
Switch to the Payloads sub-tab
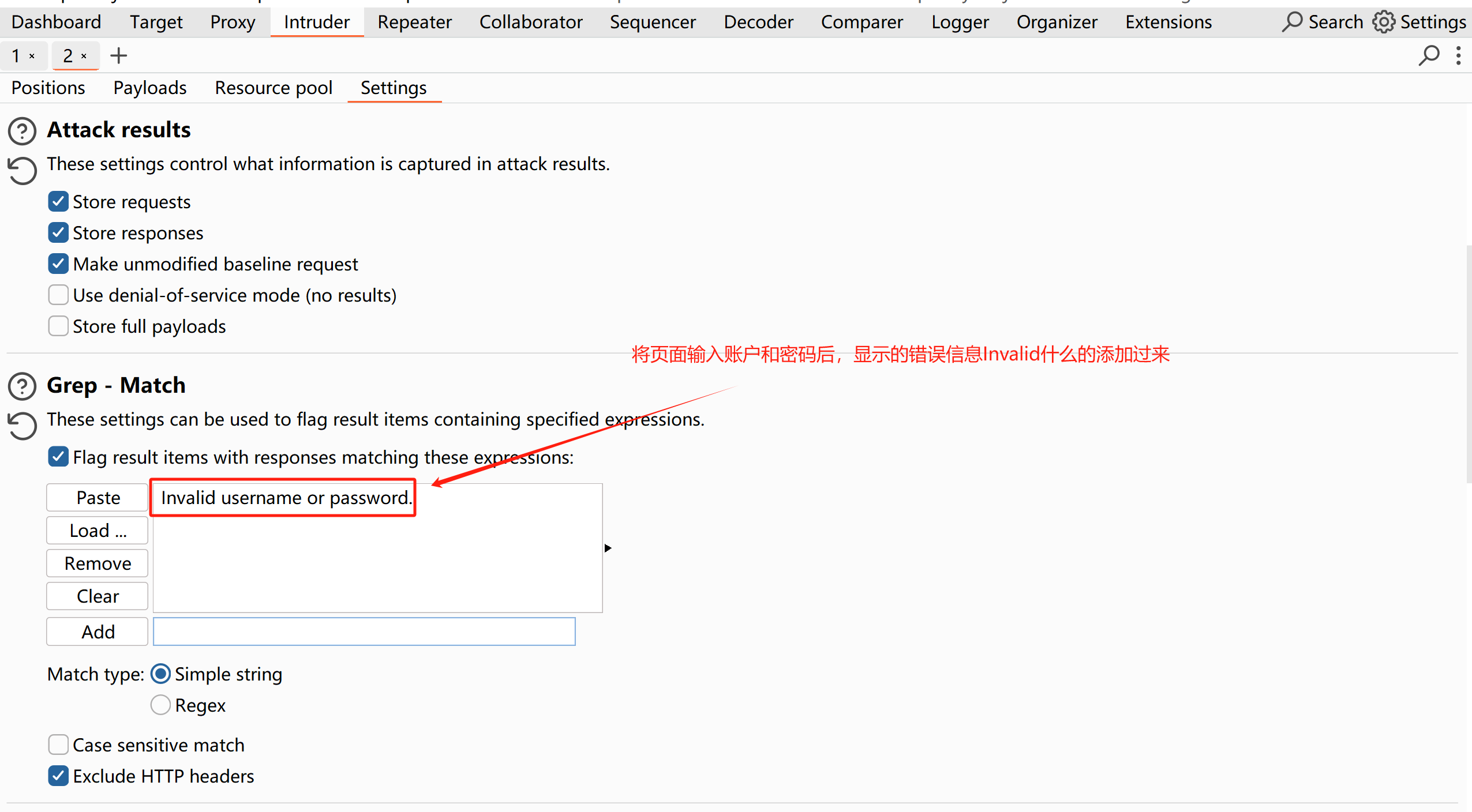pos(149,88)
